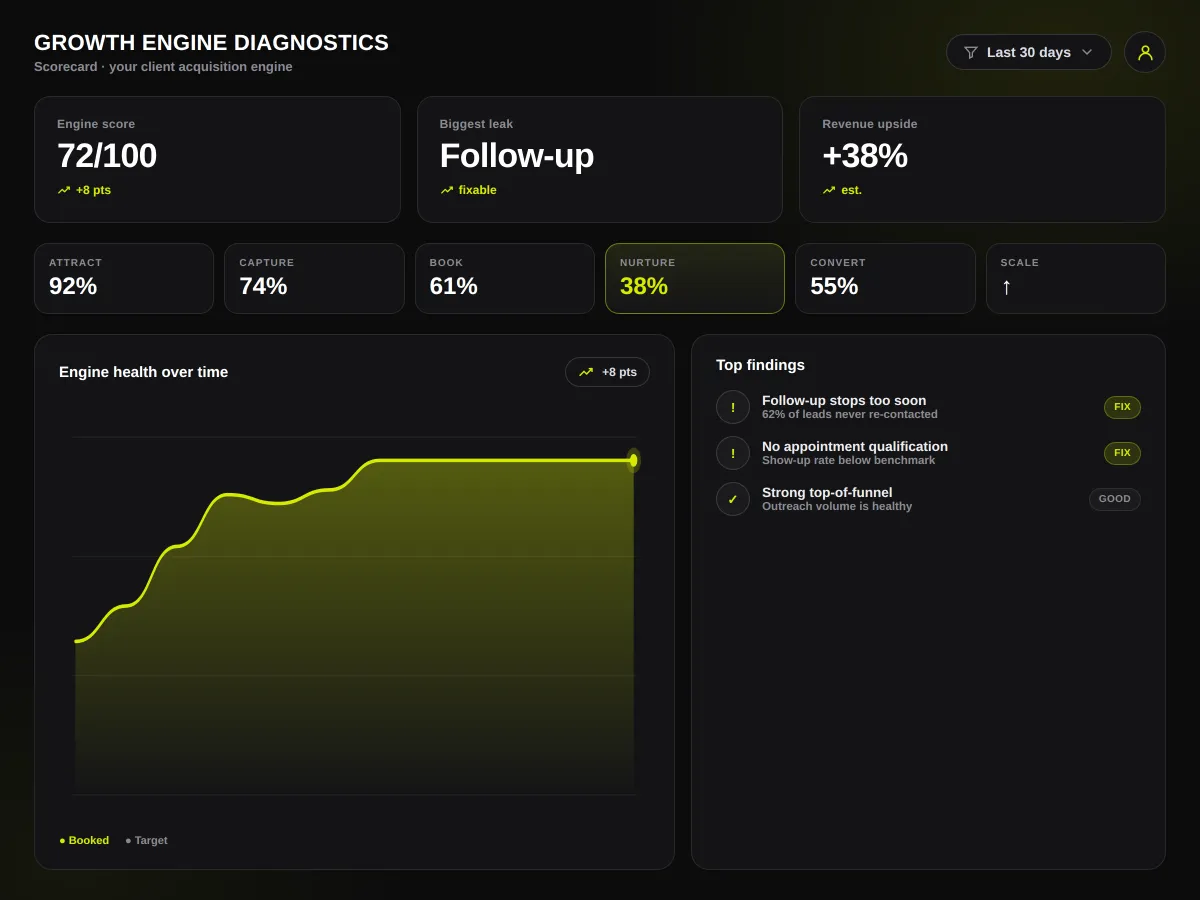Viewport: 1200px width, 900px height.
Task: Click the trend icon beside fixable
Action: point(447,190)
